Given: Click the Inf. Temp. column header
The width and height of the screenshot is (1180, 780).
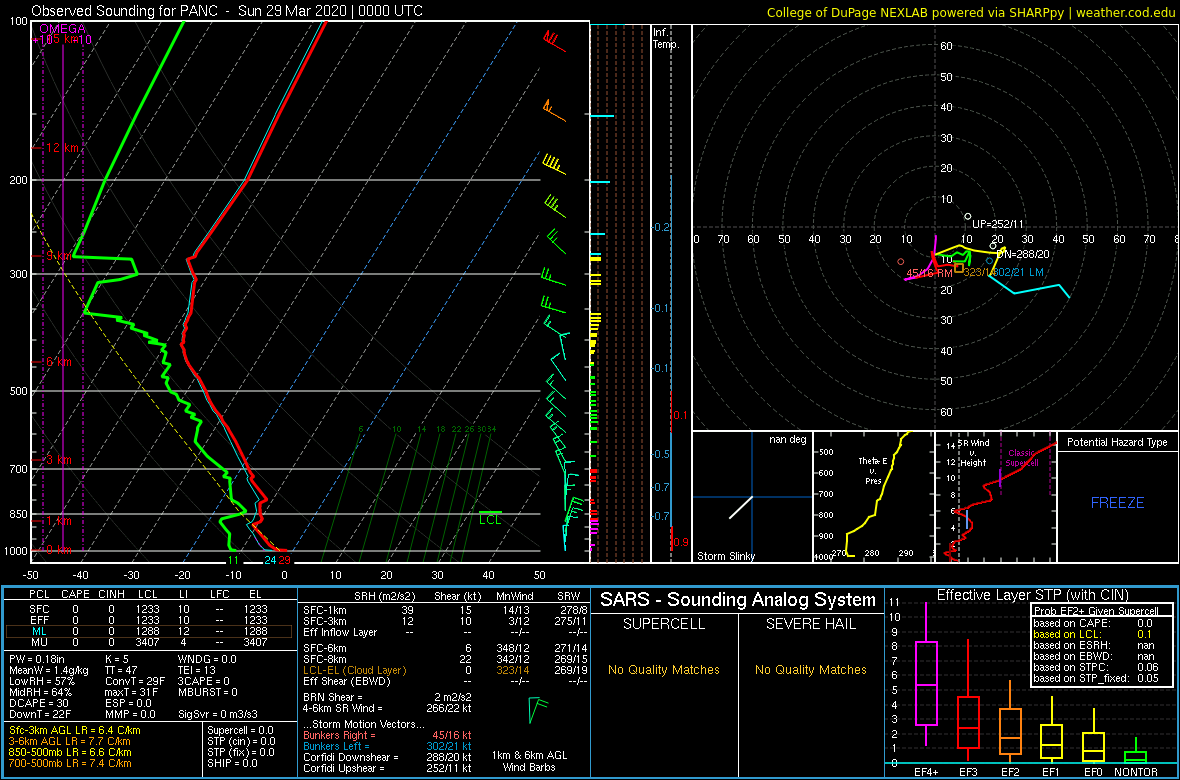Looking at the screenshot, I should point(665,39).
